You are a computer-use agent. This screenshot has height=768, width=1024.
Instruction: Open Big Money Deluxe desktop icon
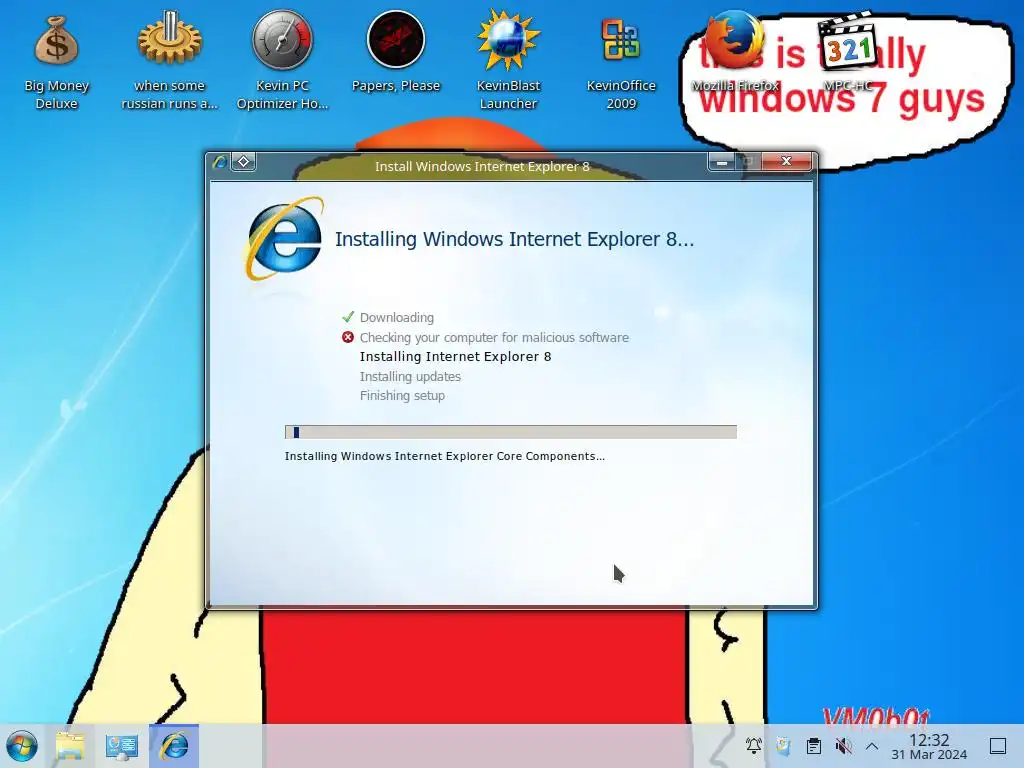tap(56, 62)
